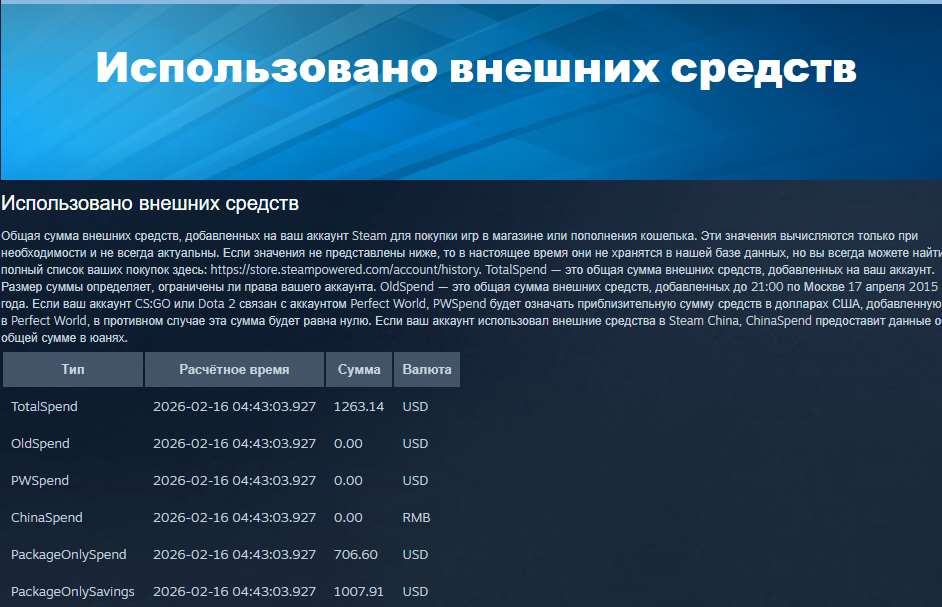Select the OldSpend row label
Viewport: 942px width, 607px height.
pyautogui.click(x=37, y=443)
